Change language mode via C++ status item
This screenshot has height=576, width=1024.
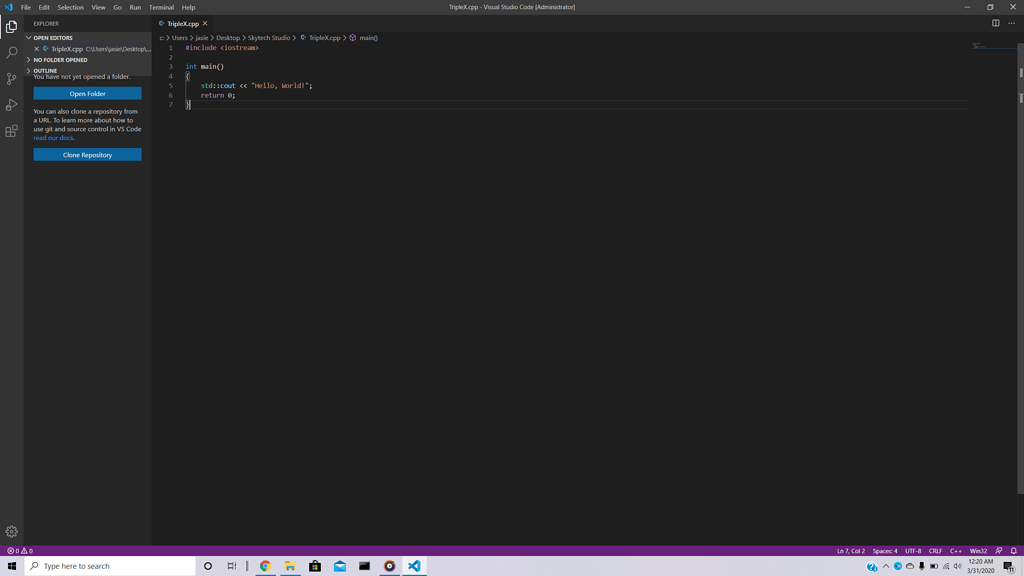coord(956,551)
